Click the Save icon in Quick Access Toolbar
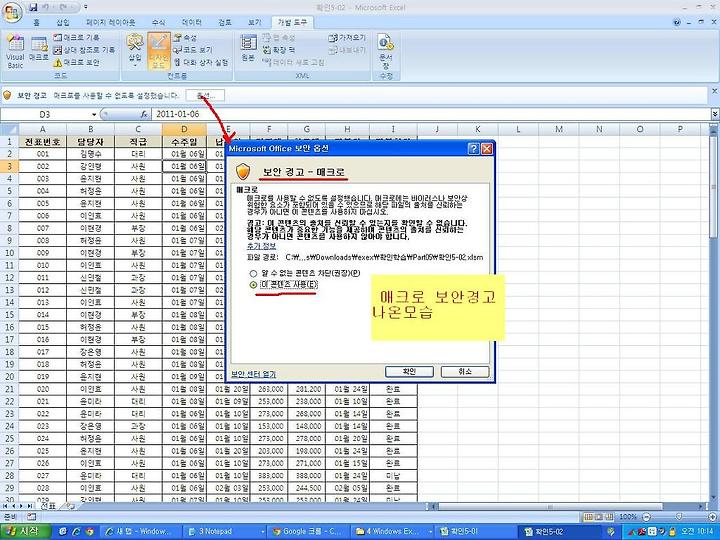The image size is (720, 540). (x=33, y=7)
